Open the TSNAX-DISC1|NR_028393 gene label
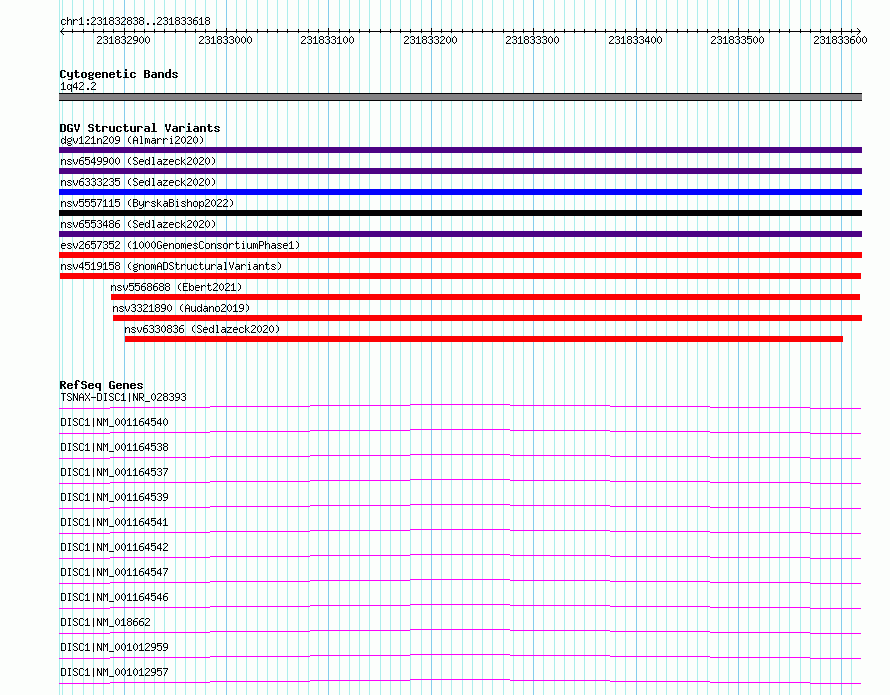 point(123,397)
